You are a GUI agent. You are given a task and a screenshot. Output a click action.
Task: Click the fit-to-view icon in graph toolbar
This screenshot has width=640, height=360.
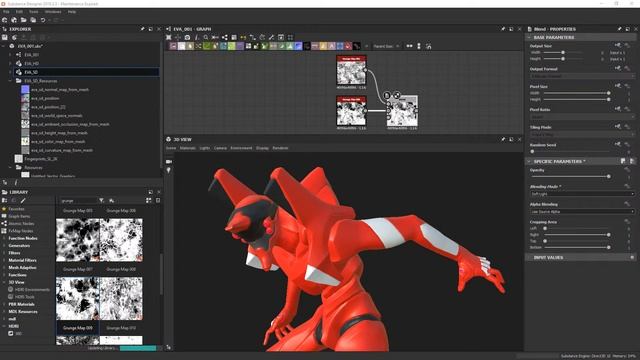click(169, 38)
